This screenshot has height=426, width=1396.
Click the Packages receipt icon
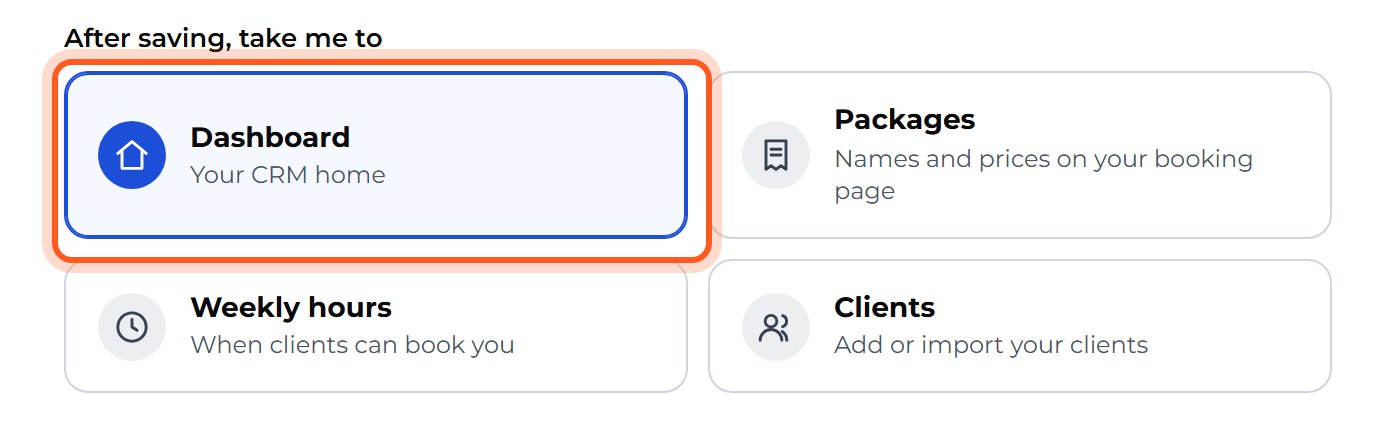click(x=775, y=155)
